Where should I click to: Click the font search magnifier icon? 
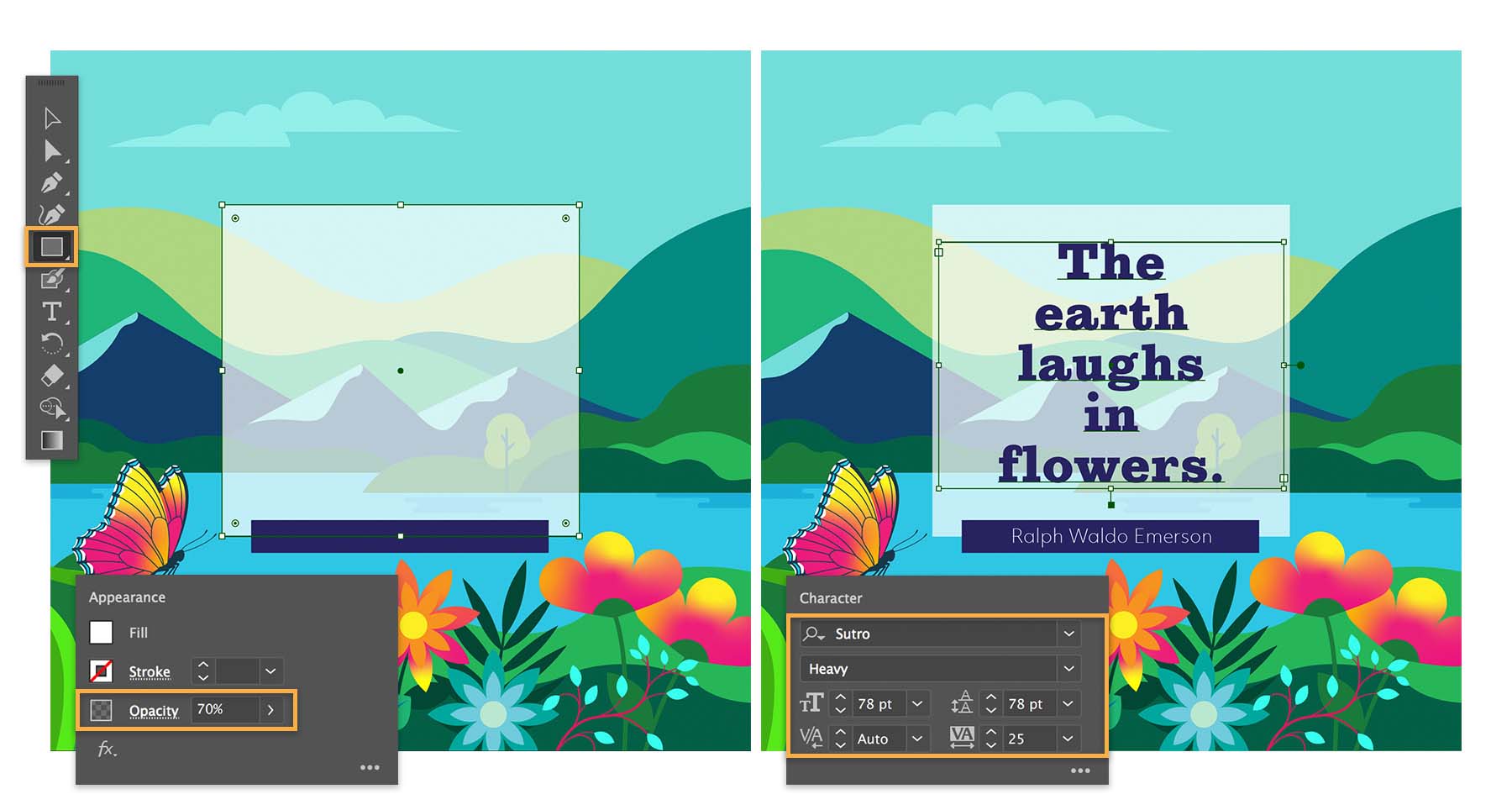pos(813,634)
